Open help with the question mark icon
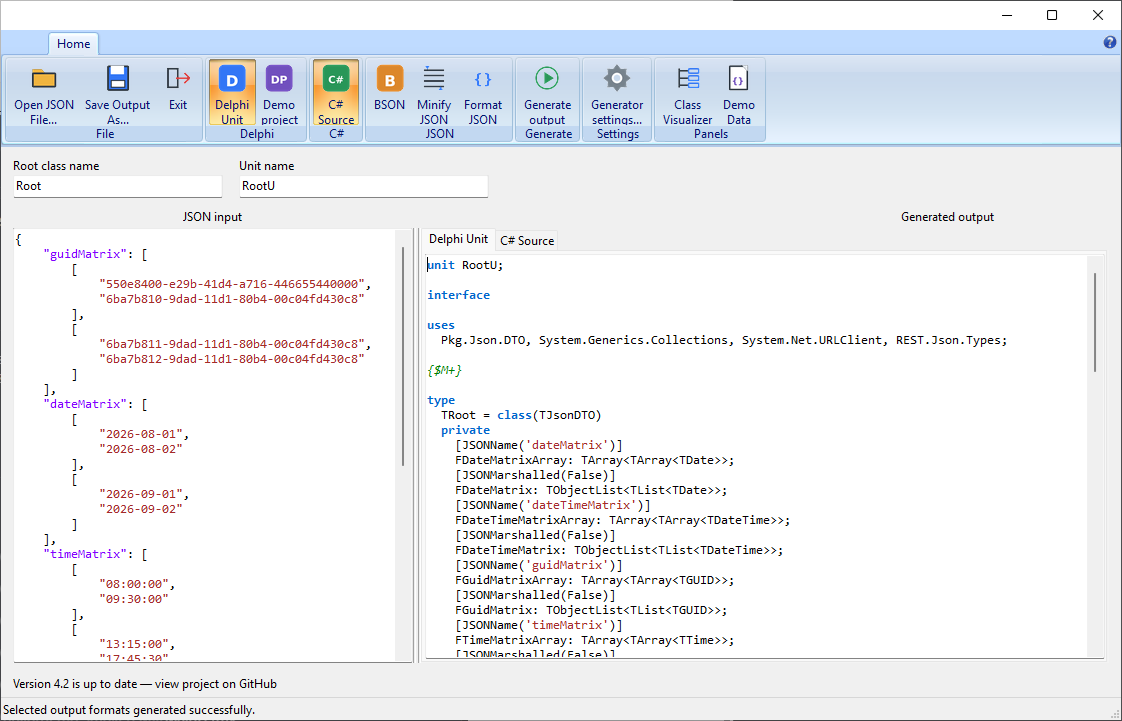Viewport: 1122px width, 721px height. point(1110,42)
